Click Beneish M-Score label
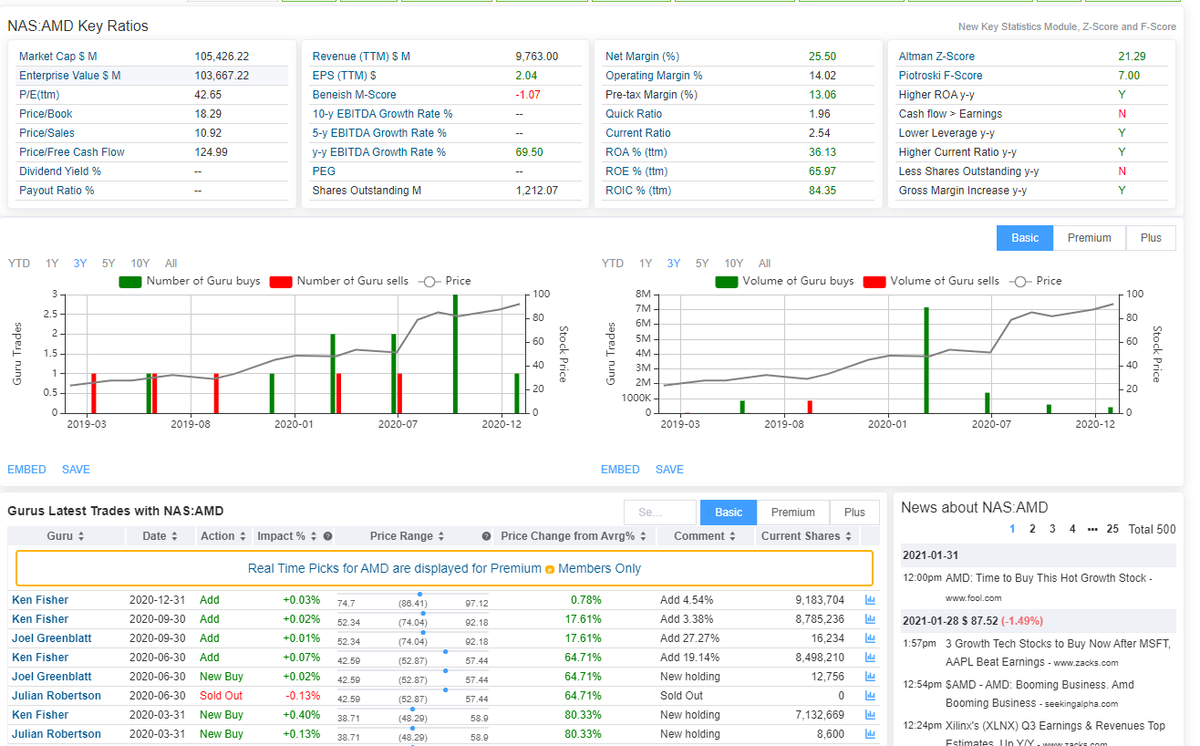Image resolution: width=1200 pixels, height=746 pixels. [354, 94]
